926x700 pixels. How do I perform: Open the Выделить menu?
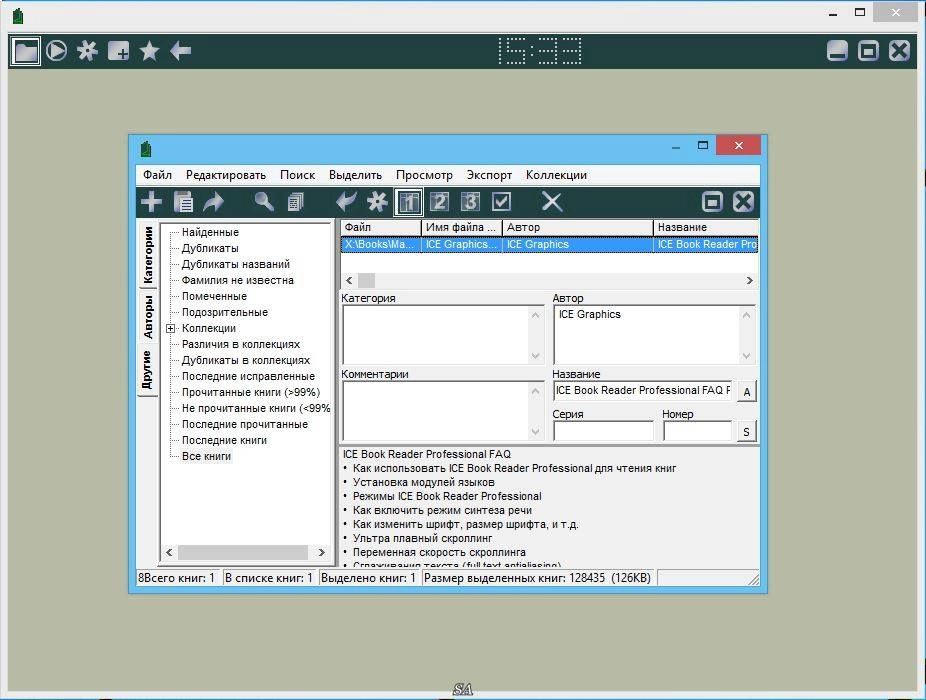(356, 175)
